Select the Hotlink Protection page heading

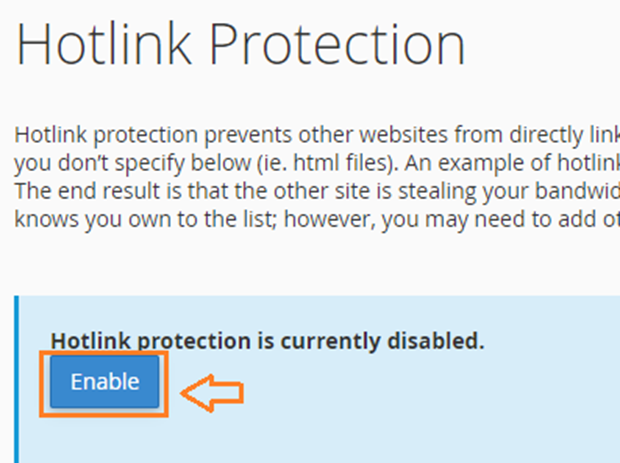pos(240,43)
